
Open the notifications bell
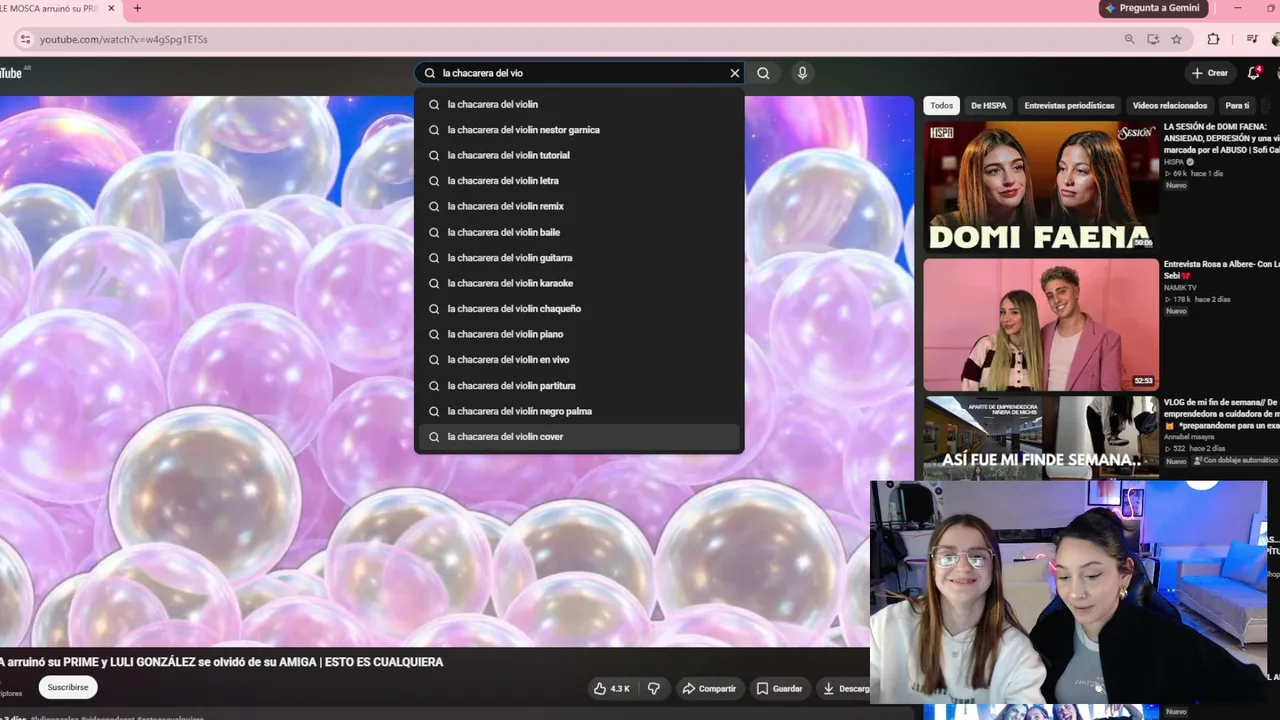pyautogui.click(x=1254, y=73)
